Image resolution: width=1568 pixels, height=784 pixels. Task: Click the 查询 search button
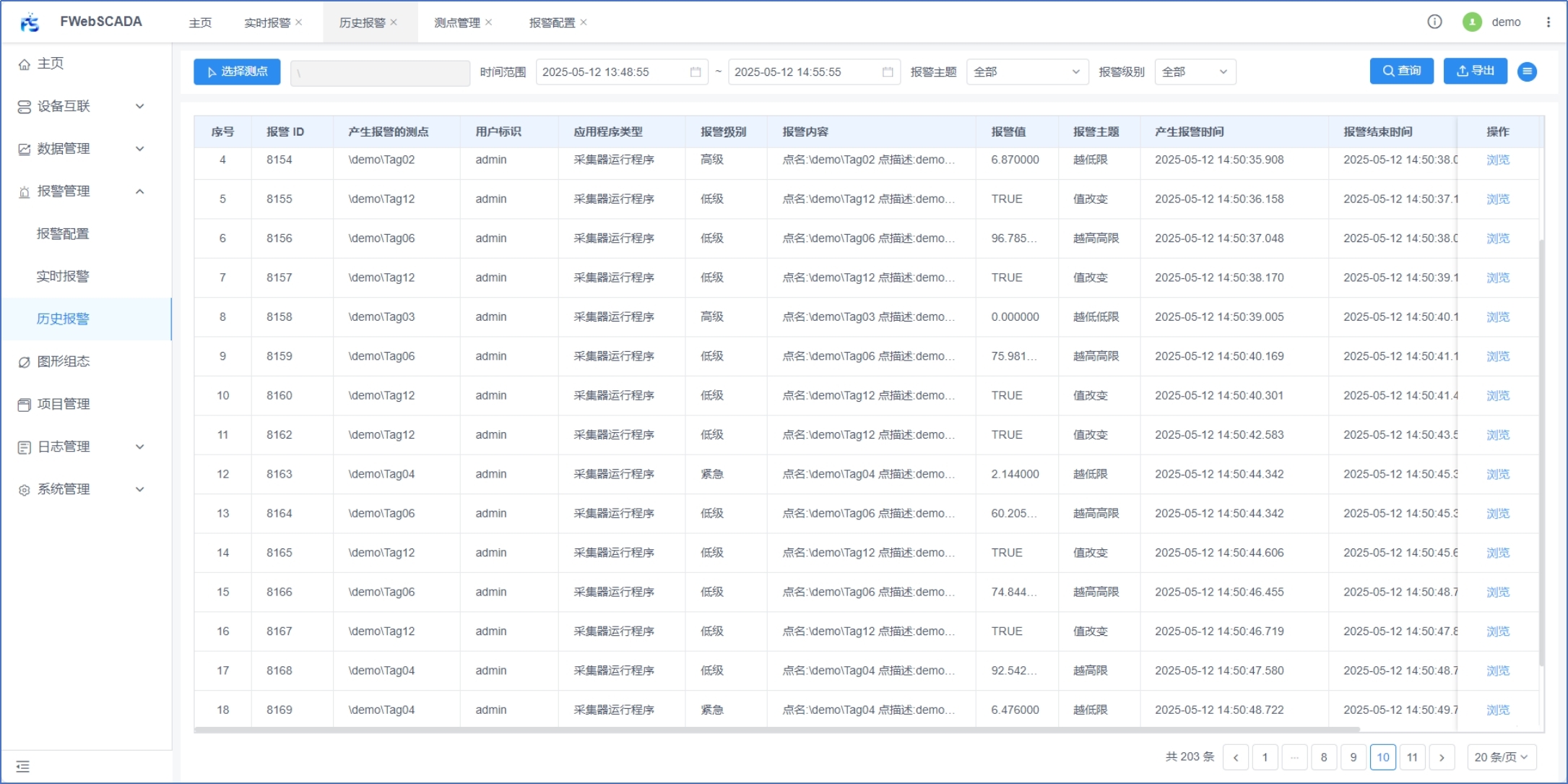(x=1401, y=71)
